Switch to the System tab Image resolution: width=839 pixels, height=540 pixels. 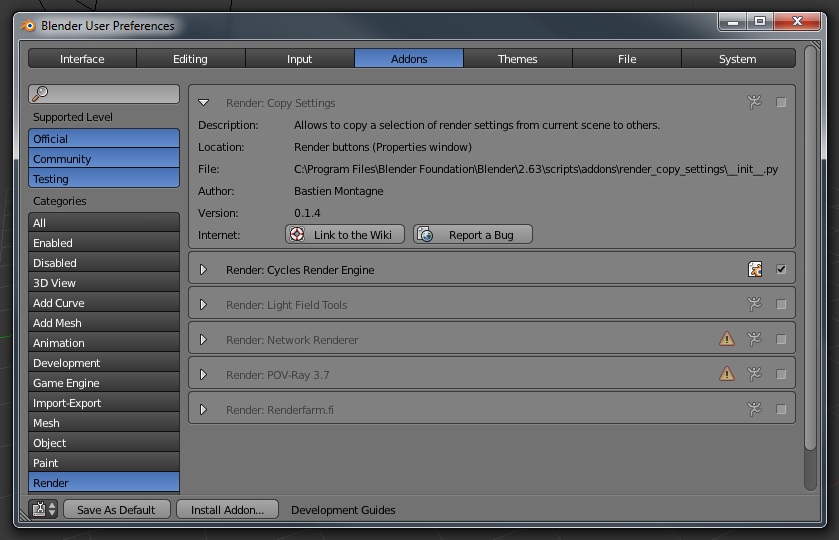[738, 58]
